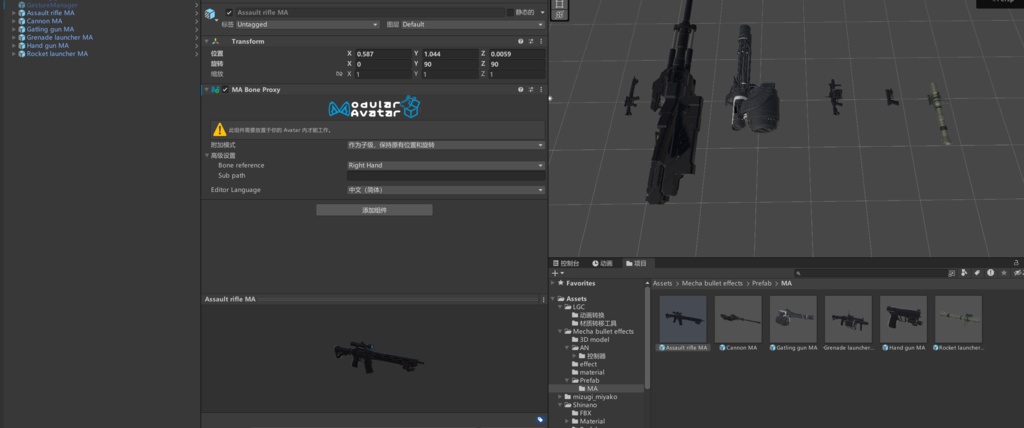
Task: Open Transform component three-dot menu
Action: pyautogui.click(x=541, y=41)
